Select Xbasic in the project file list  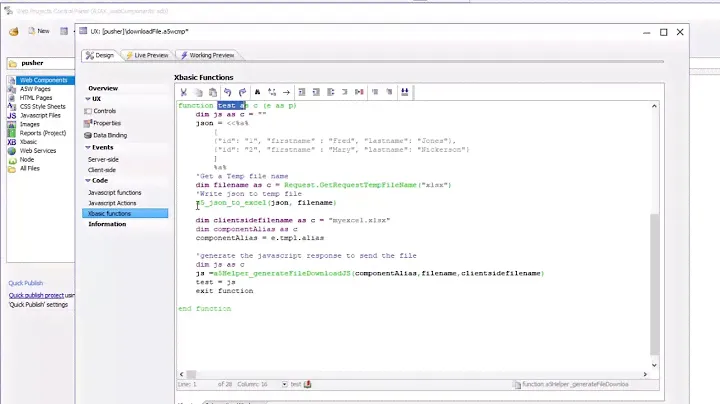pos(31,142)
